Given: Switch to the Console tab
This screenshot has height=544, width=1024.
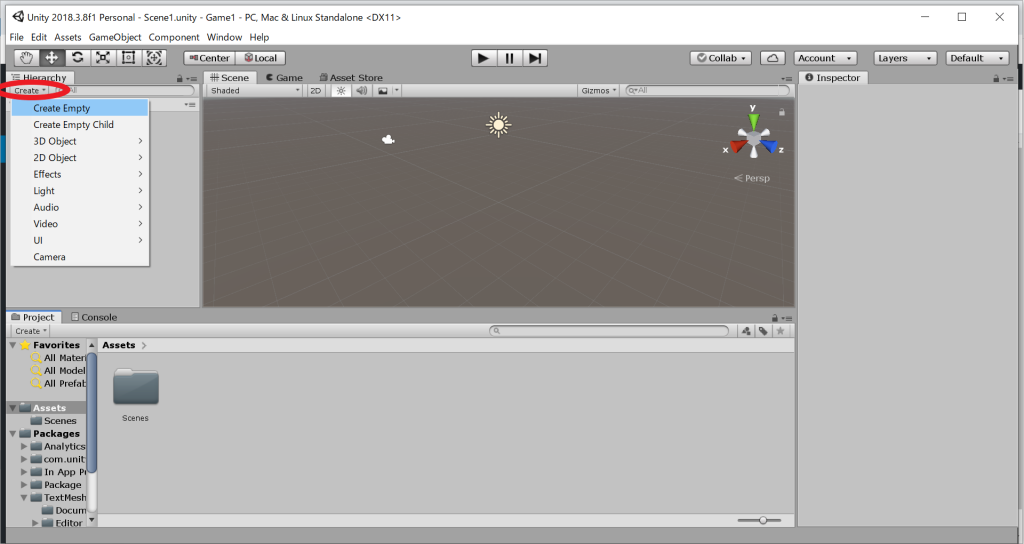Looking at the screenshot, I should pyautogui.click(x=94, y=317).
